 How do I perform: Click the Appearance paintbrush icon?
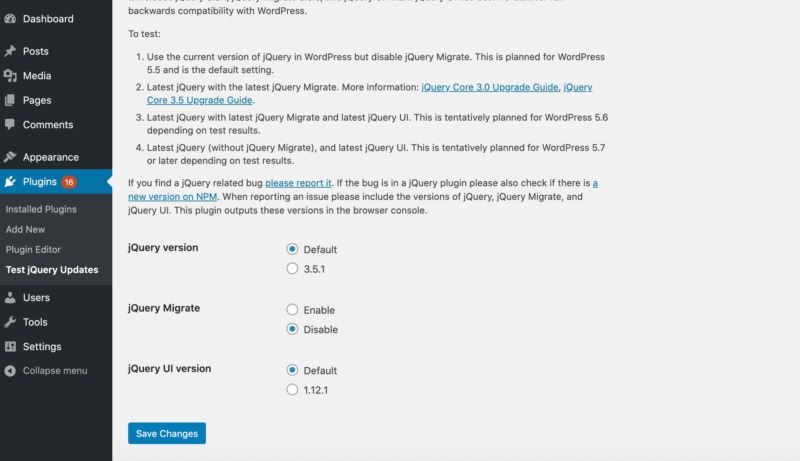(10, 157)
